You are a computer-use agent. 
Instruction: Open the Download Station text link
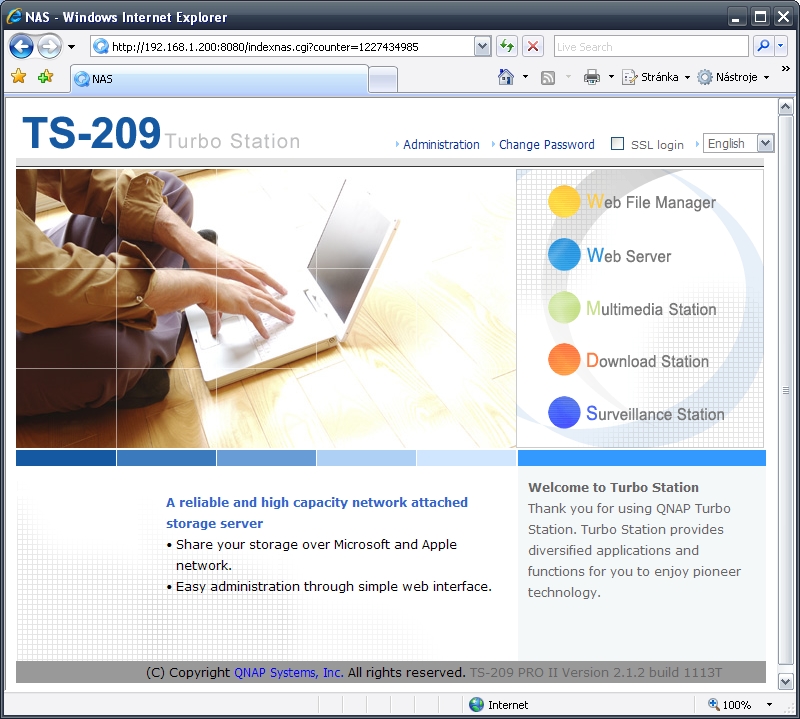pos(647,360)
